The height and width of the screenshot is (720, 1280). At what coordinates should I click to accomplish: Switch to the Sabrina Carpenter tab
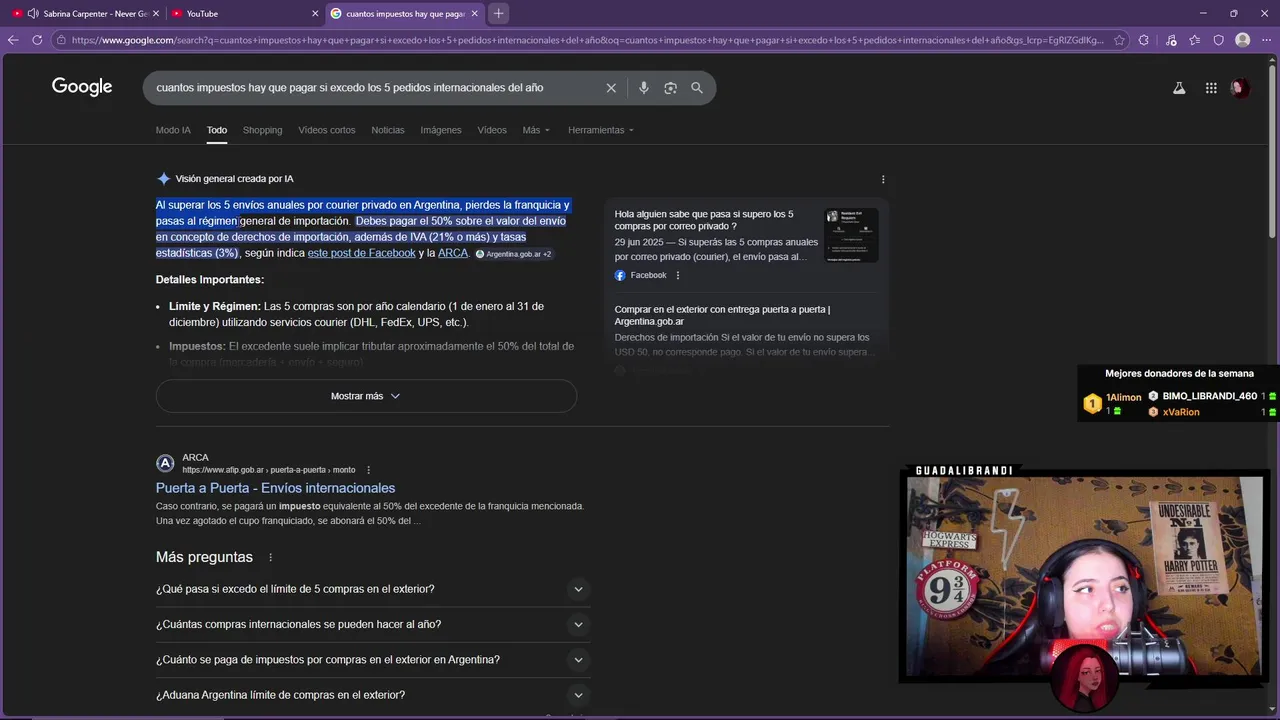[85, 13]
